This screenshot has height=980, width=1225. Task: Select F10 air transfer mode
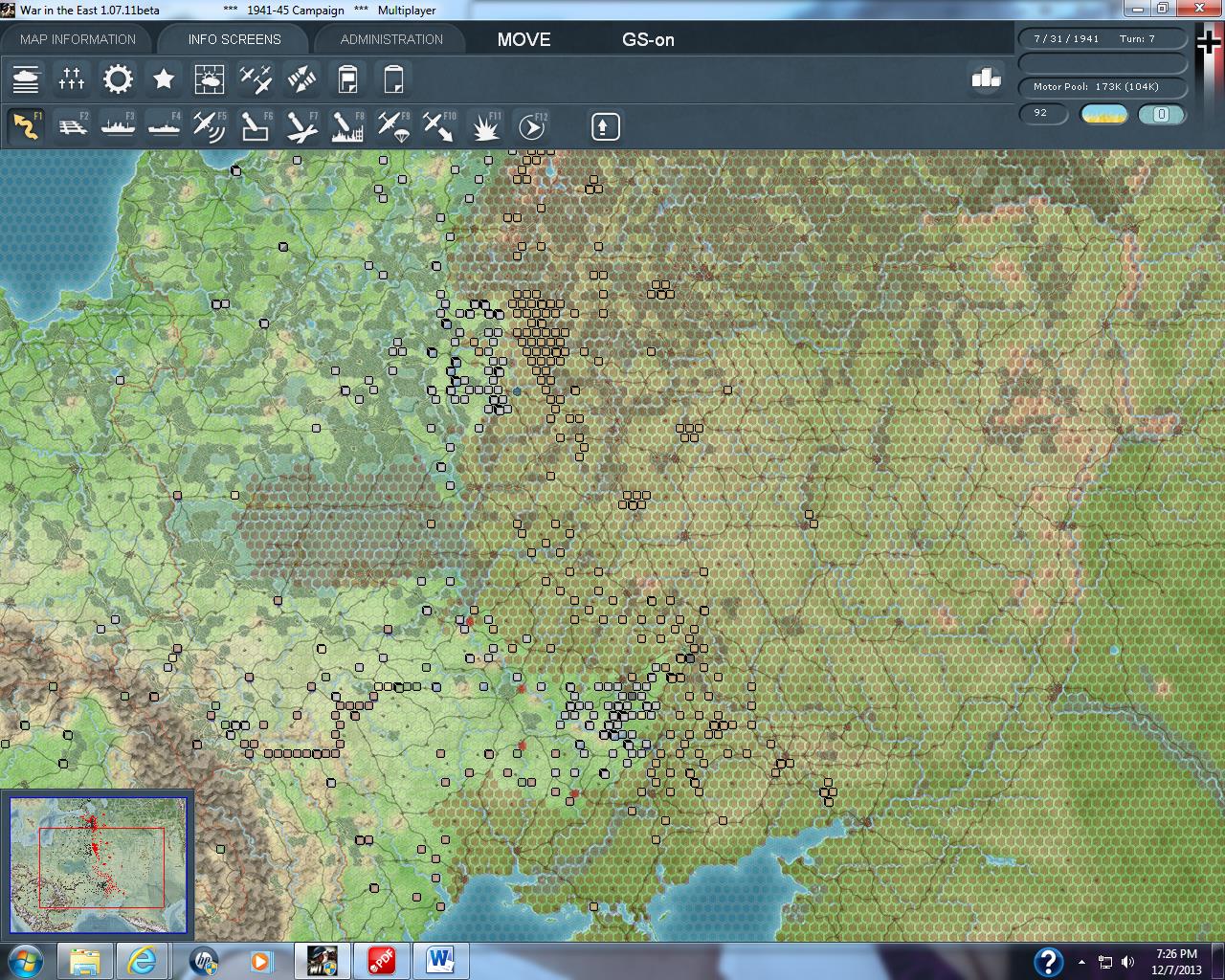pyautogui.click(x=439, y=126)
